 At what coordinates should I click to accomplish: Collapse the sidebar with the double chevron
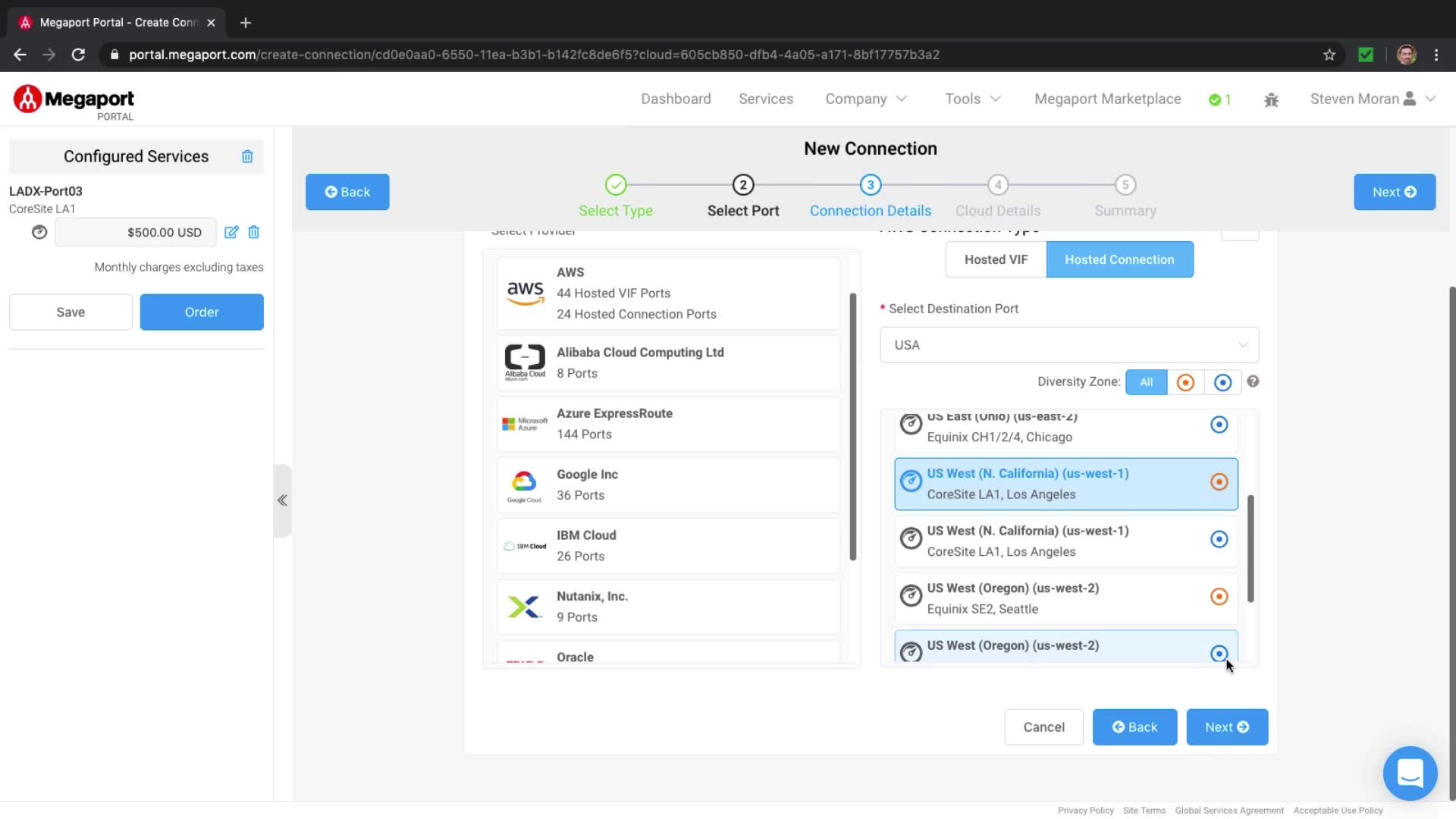tap(282, 500)
